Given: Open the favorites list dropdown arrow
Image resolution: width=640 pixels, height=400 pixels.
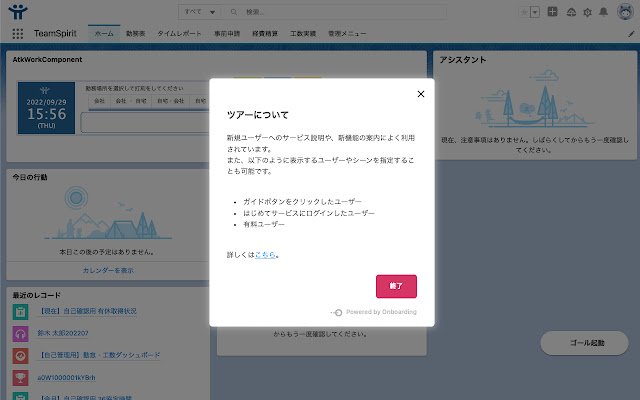Looking at the screenshot, I should (535, 12).
